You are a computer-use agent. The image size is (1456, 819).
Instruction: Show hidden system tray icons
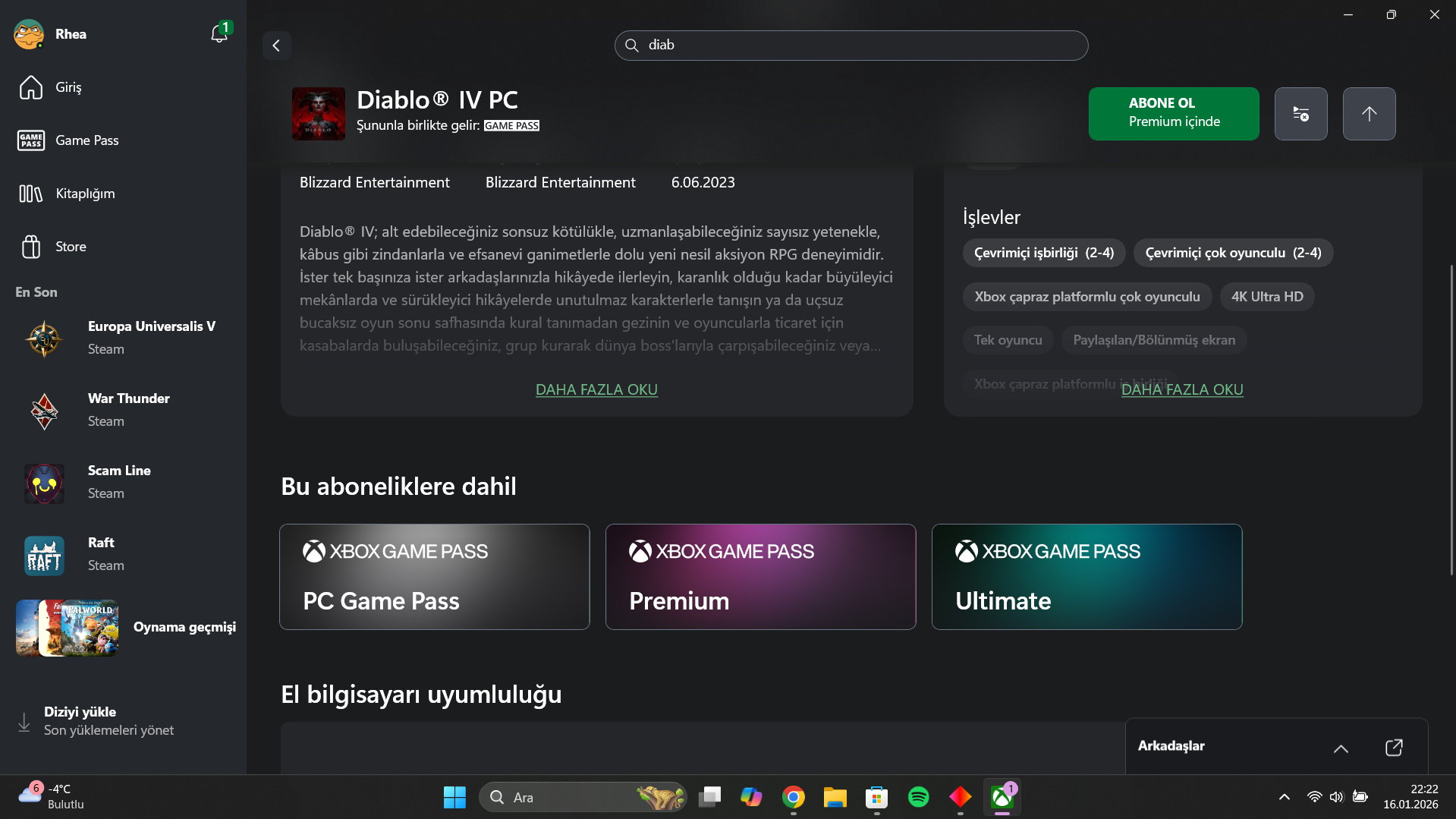pos(1284,797)
